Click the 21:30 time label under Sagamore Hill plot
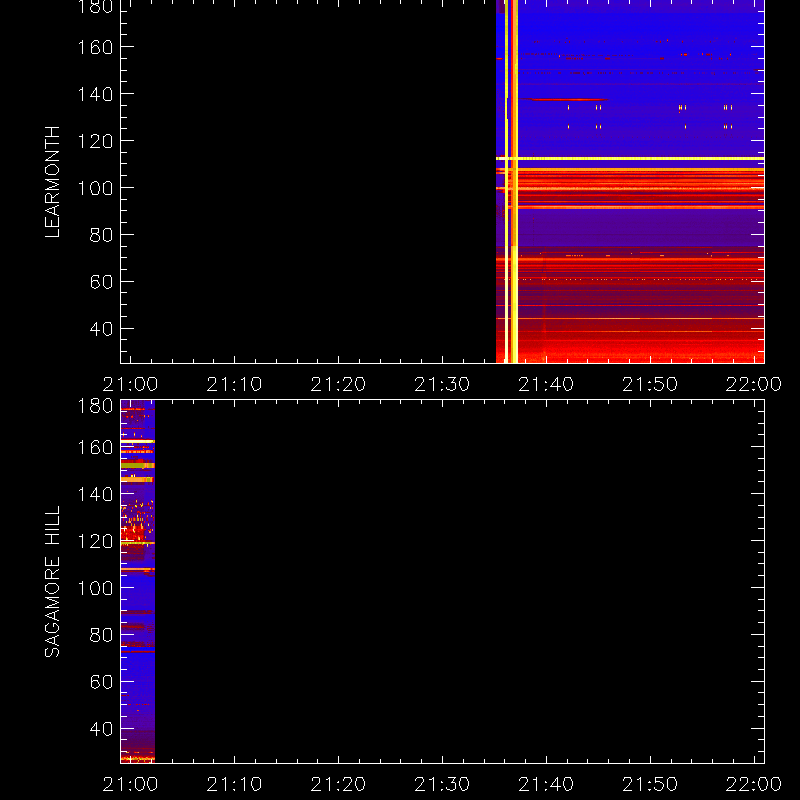Screen dimensions: 800x800 (x=442, y=784)
